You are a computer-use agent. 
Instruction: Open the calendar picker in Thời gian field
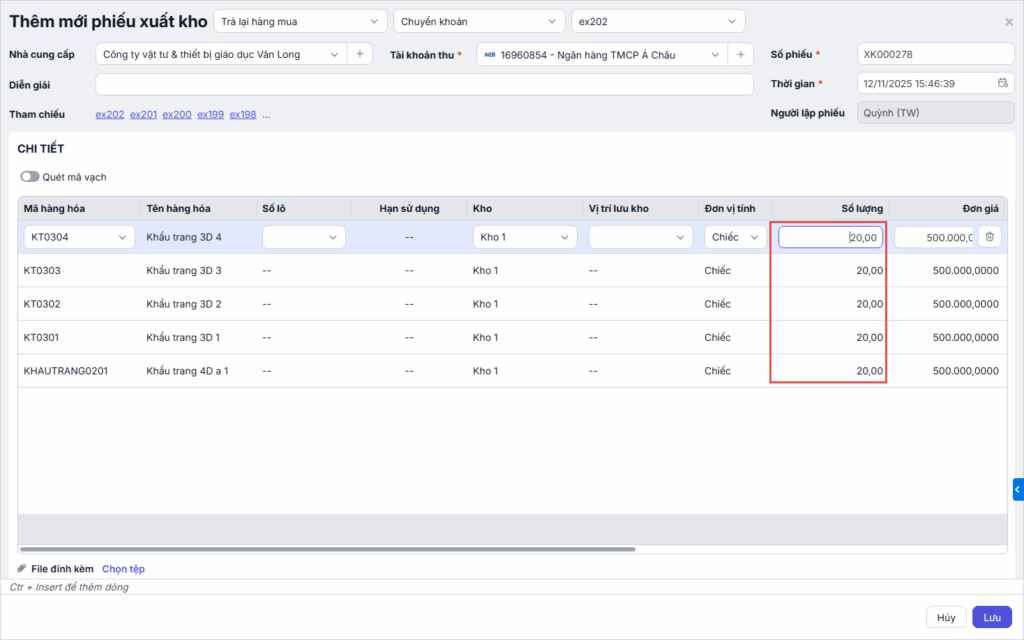(1003, 84)
